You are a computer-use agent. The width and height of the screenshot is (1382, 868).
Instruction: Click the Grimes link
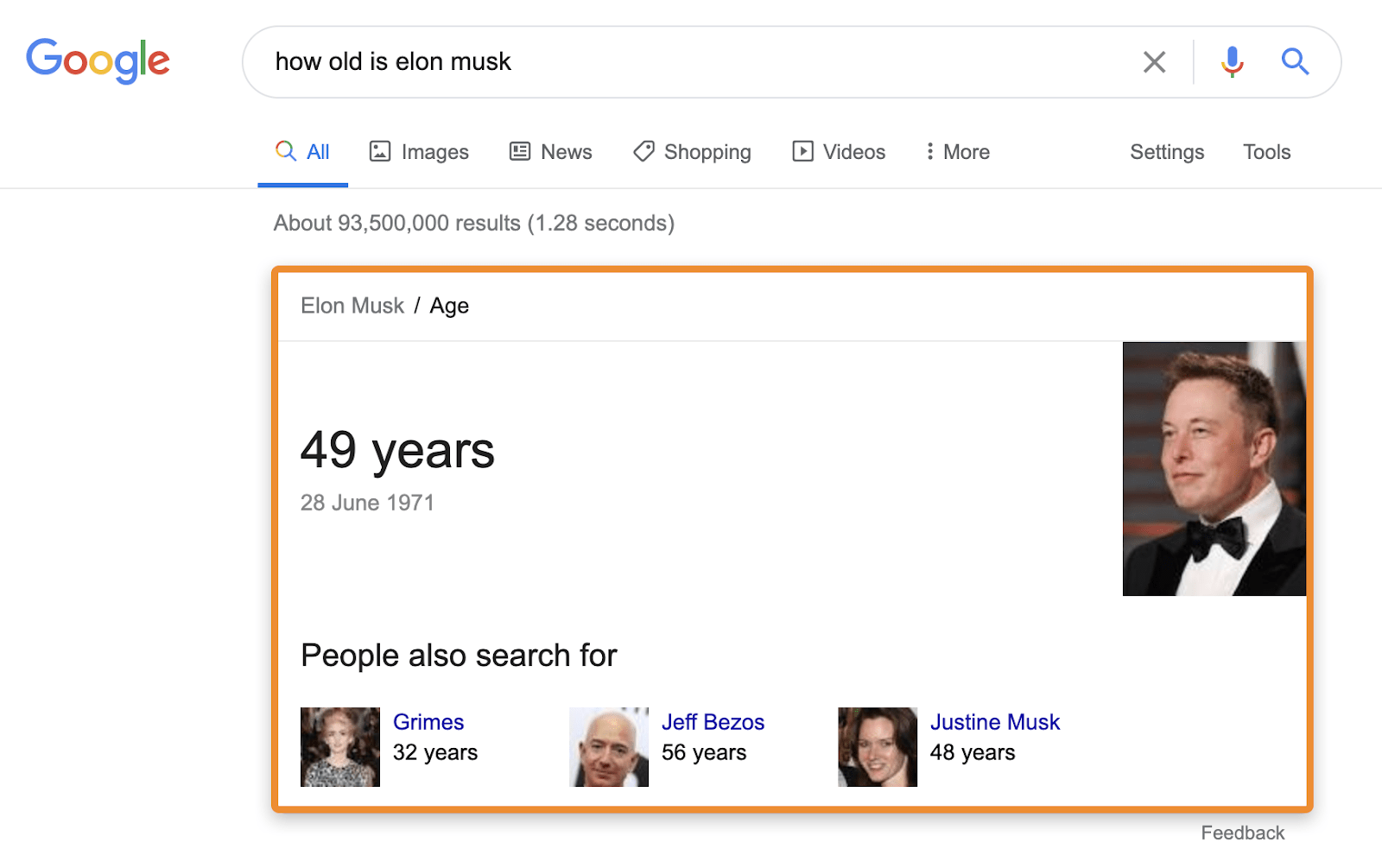click(428, 722)
